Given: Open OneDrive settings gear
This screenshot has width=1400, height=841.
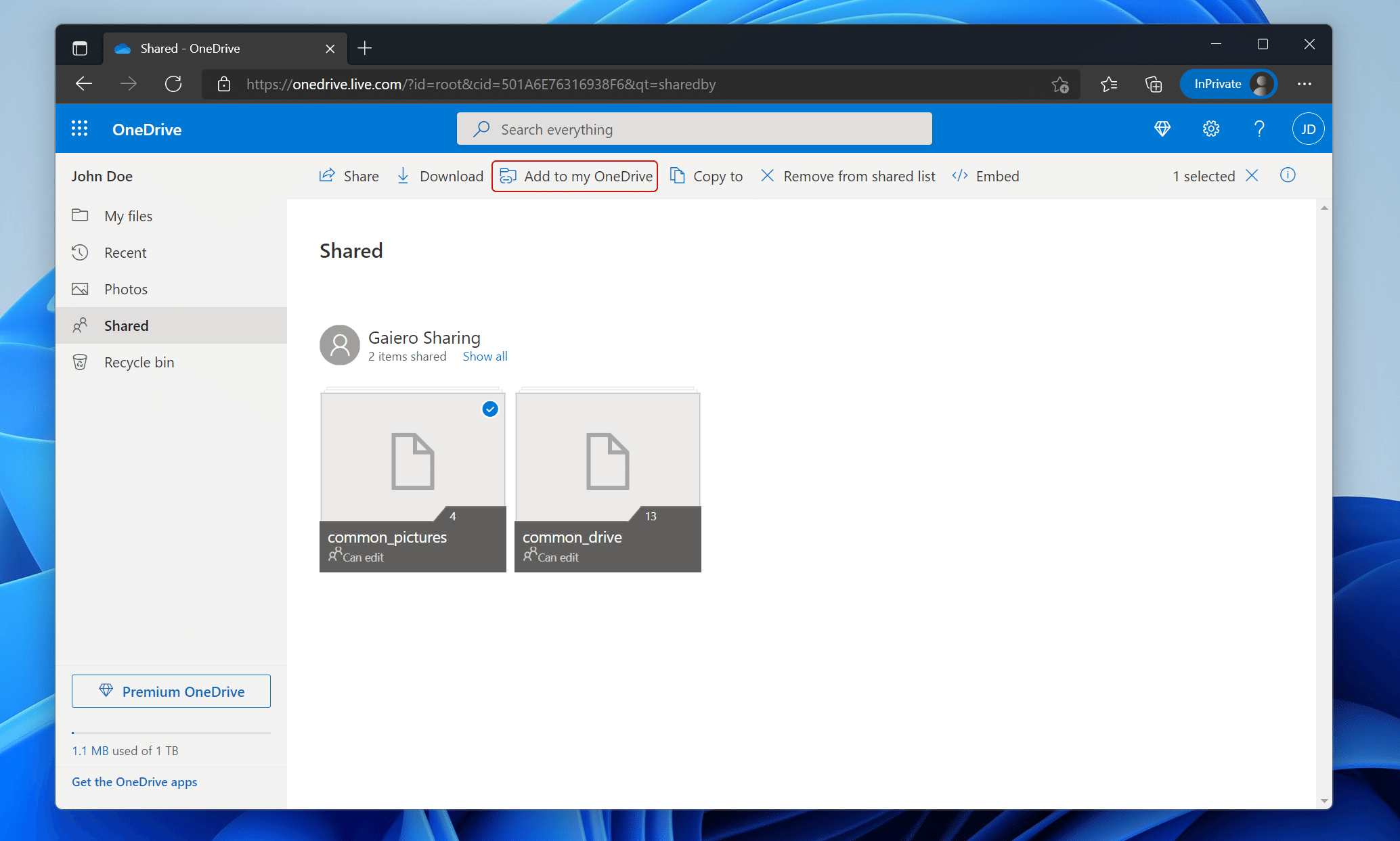Looking at the screenshot, I should 1211,129.
